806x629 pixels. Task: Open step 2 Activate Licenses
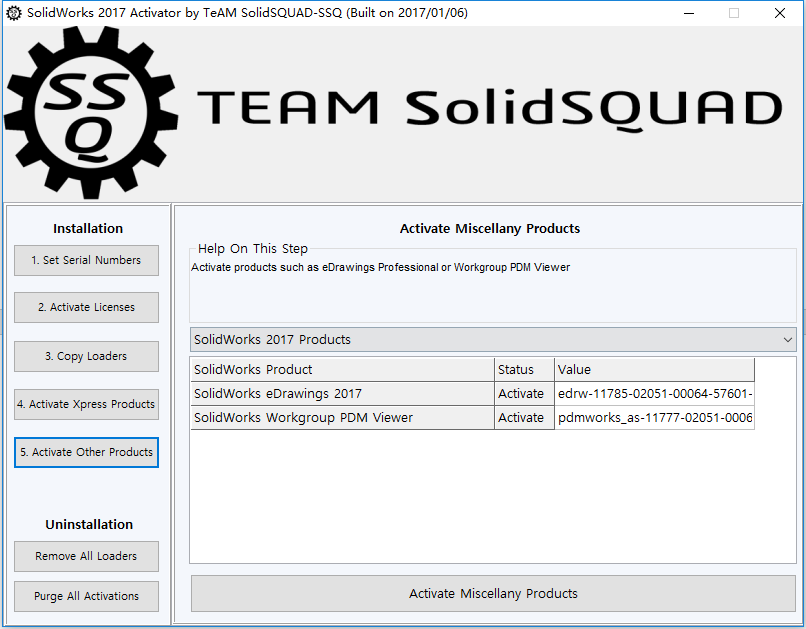pyautogui.click(x=86, y=307)
